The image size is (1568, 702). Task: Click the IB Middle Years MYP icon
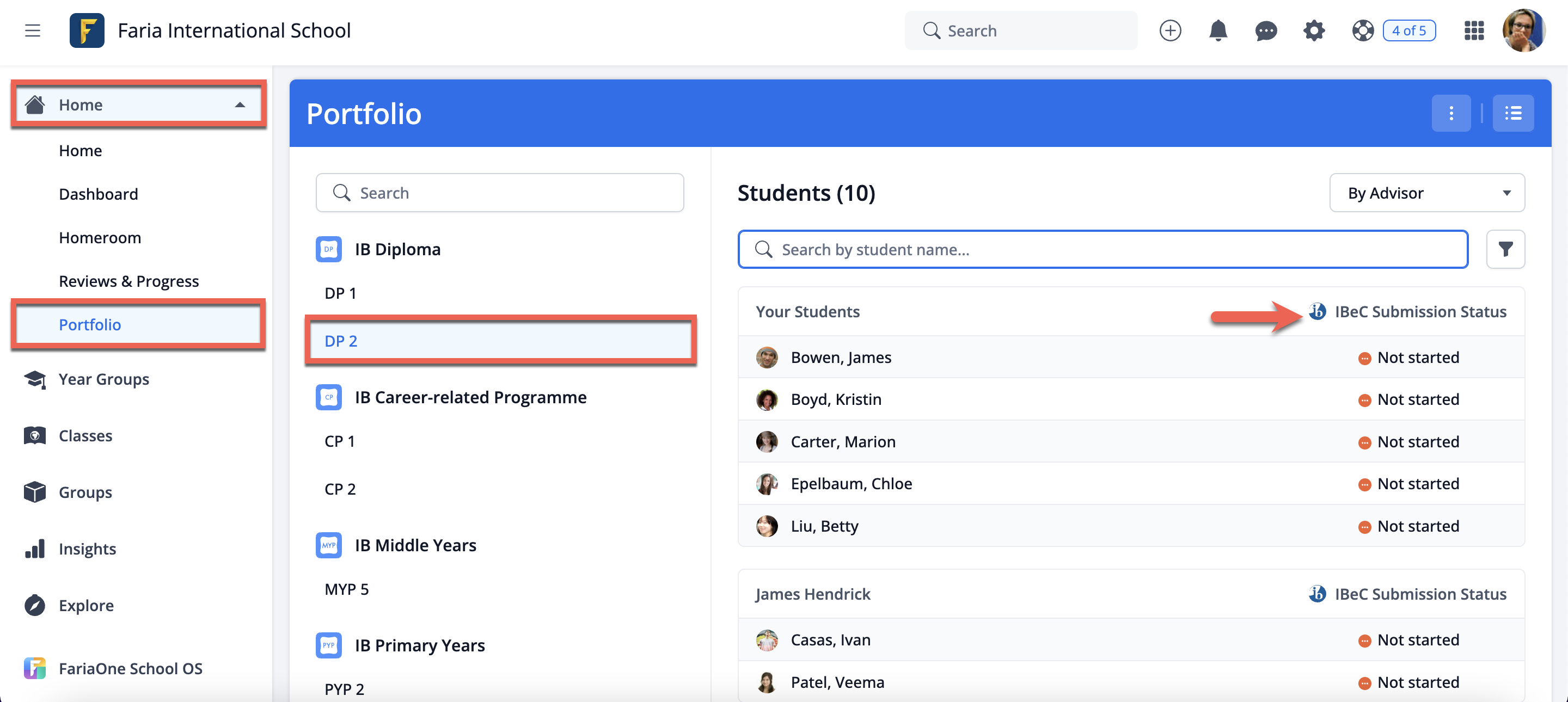click(x=329, y=545)
